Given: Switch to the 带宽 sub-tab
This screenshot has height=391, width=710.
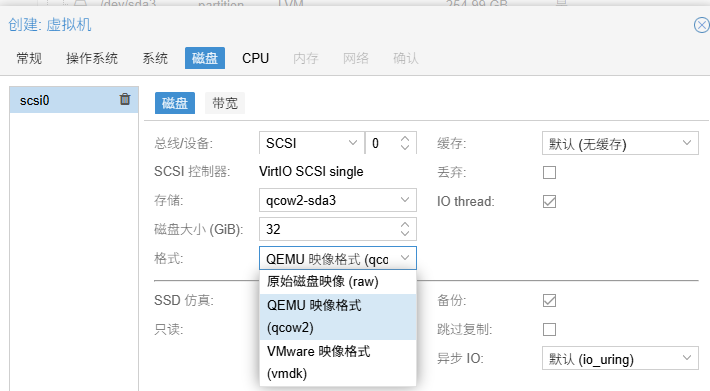Looking at the screenshot, I should click(225, 103).
